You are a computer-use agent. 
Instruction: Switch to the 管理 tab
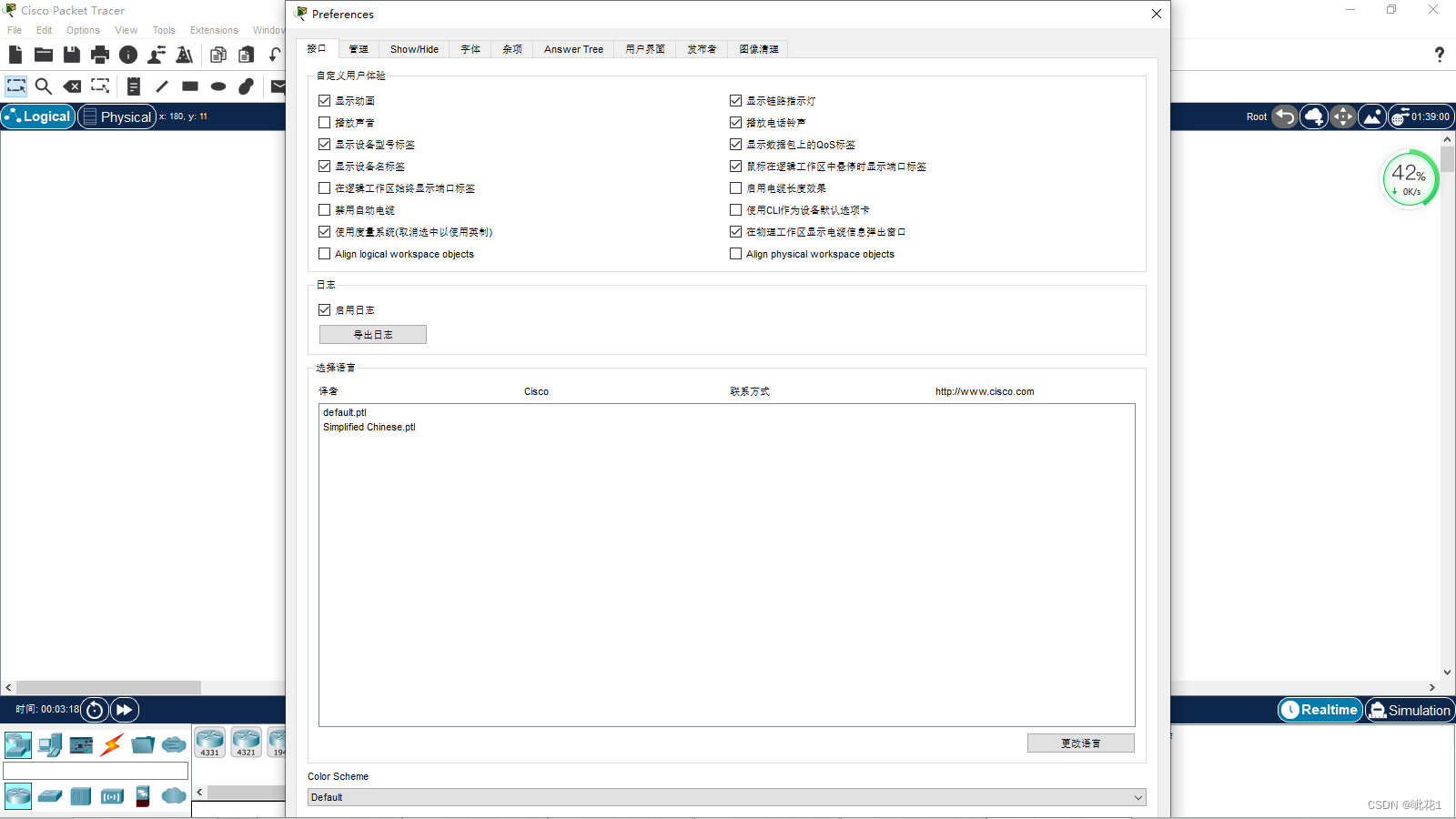[359, 49]
